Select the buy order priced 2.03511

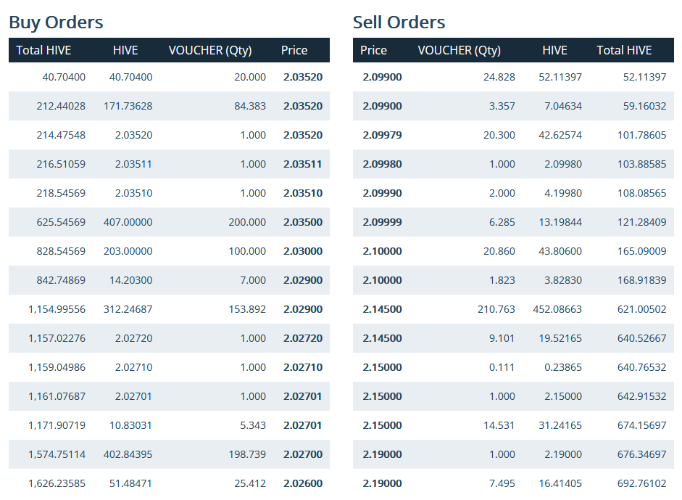pos(169,164)
